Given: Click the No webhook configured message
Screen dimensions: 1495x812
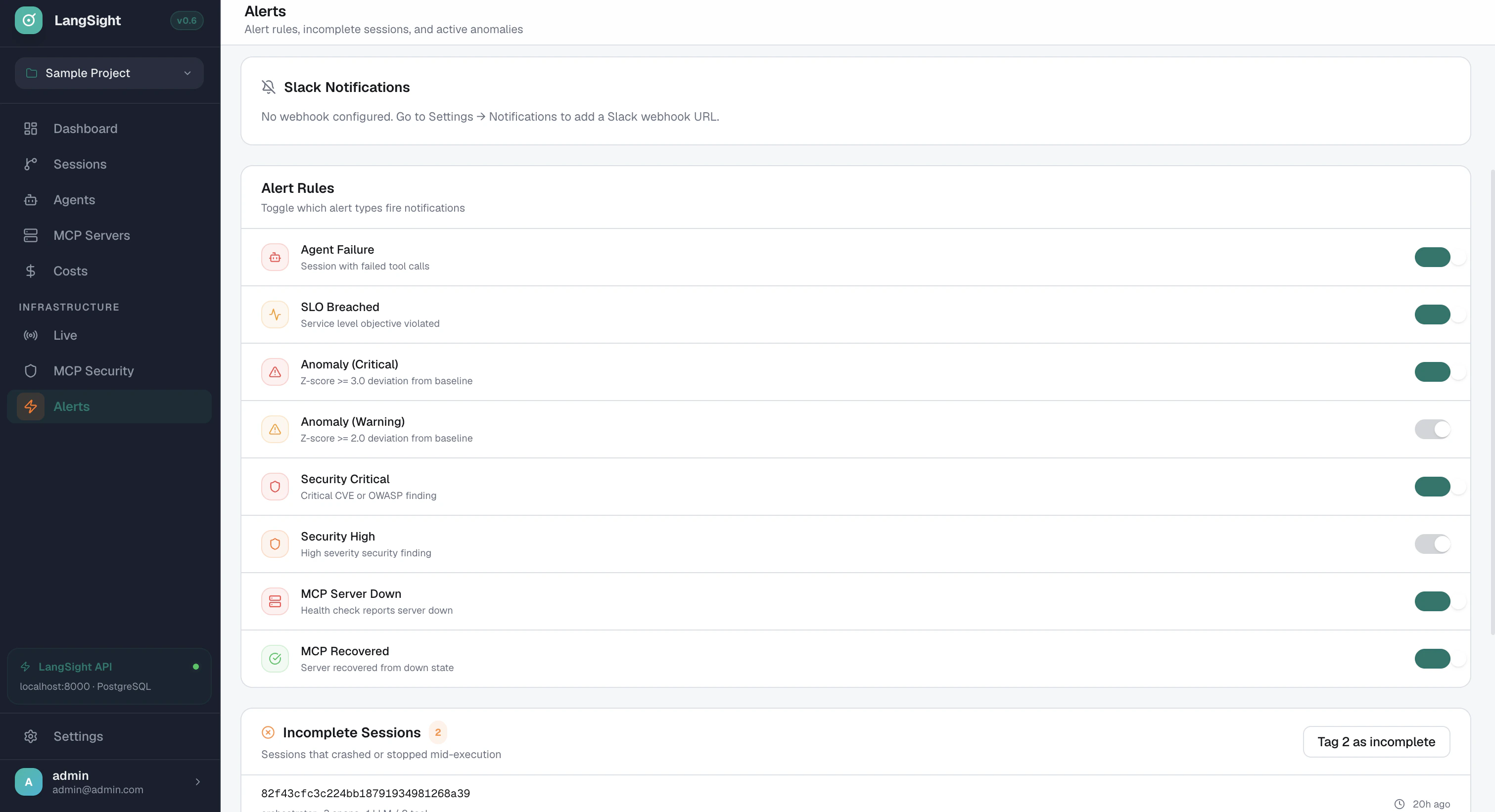Looking at the screenshot, I should (490, 117).
